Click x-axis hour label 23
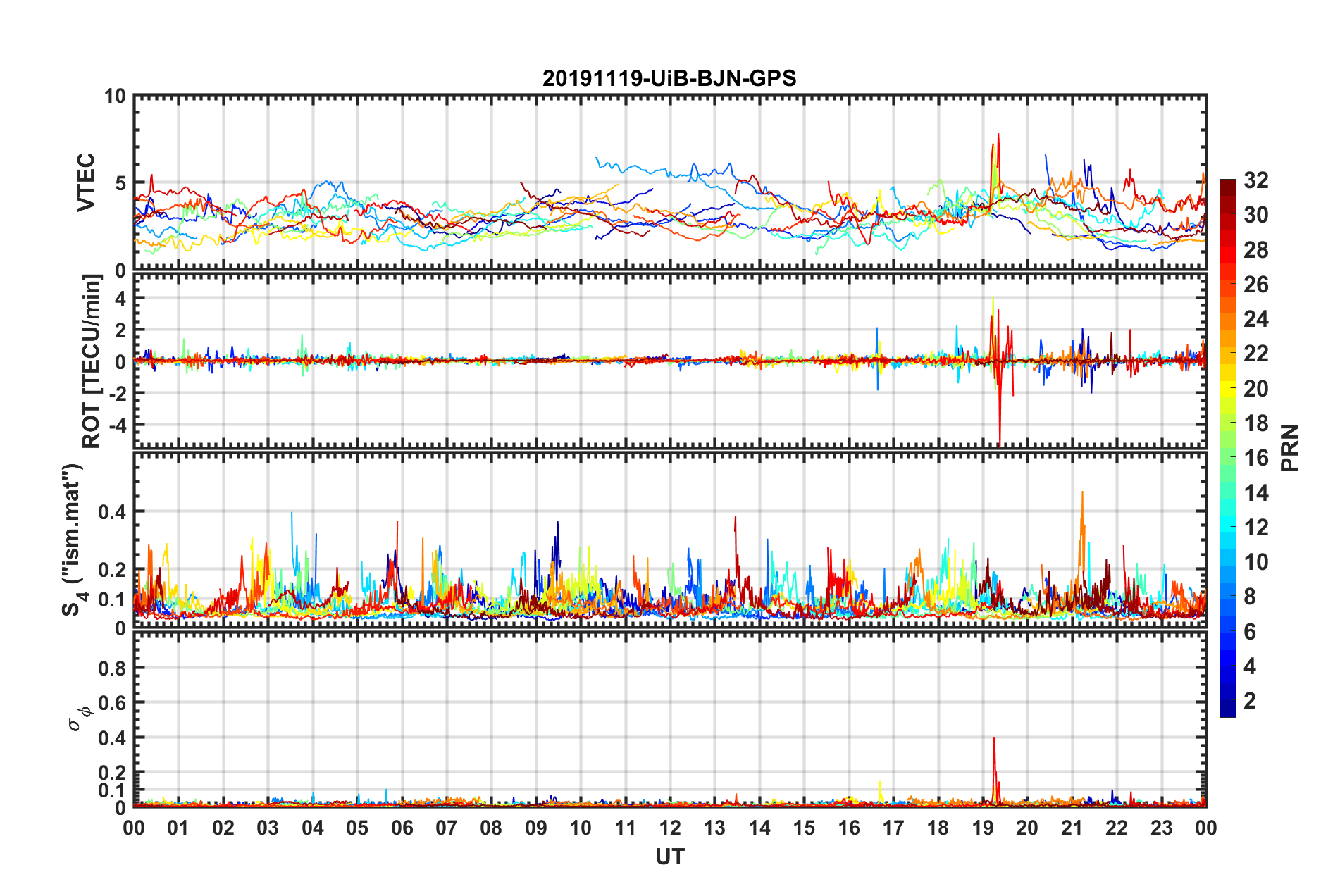Image resolution: width=1340 pixels, height=896 pixels. [1162, 828]
